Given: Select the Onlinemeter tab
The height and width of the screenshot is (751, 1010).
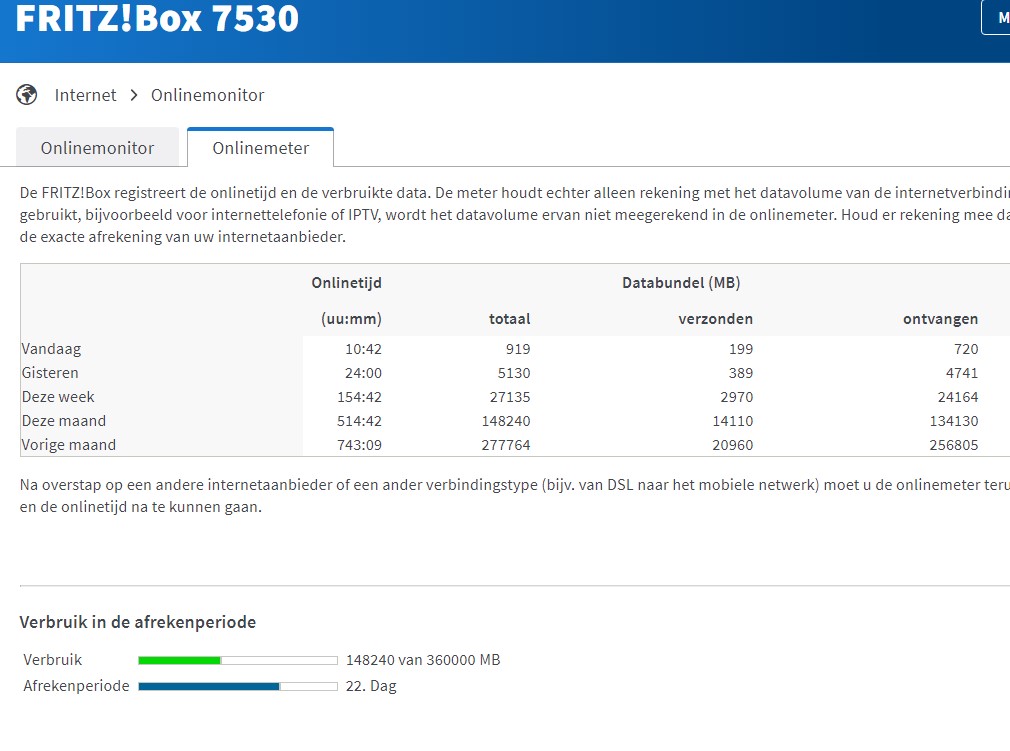Looking at the screenshot, I should (x=260, y=148).
